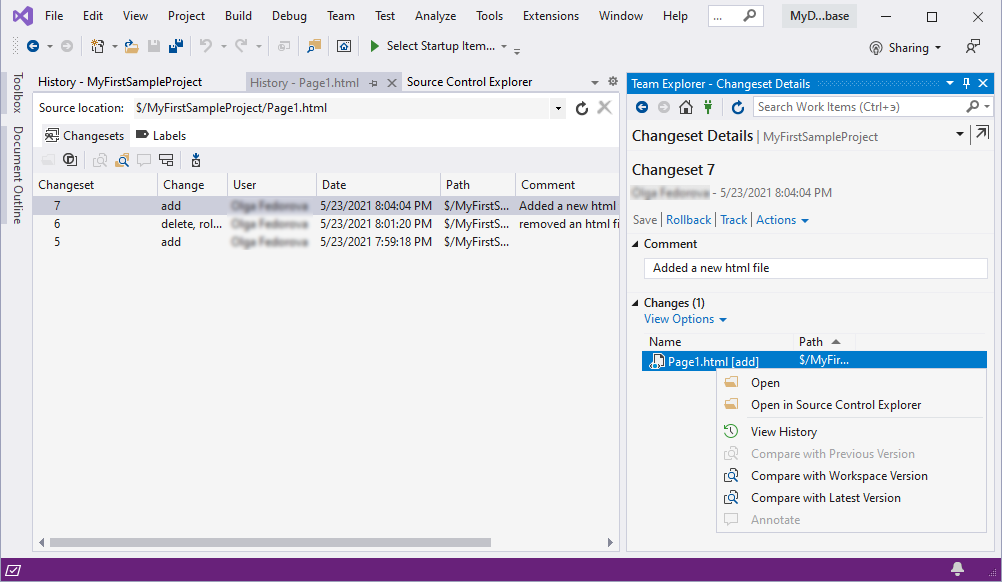The image size is (1002, 582).
Task: Click the orange Compare icon in history toolbar
Action: click(x=122, y=160)
